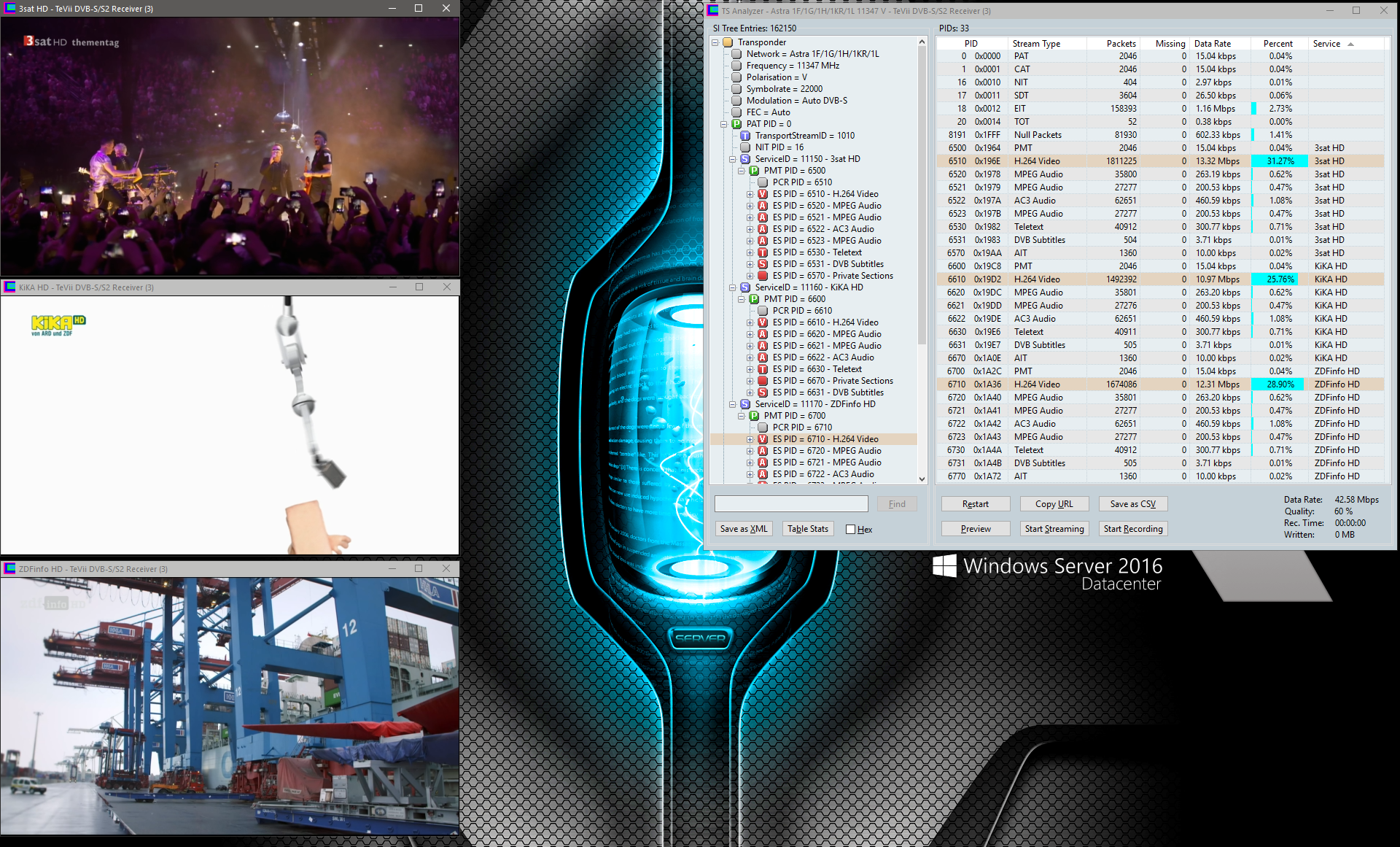Click the A icon of ES PID 6720 MPEG Audio
The height and width of the screenshot is (847, 1400).
(x=763, y=451)
